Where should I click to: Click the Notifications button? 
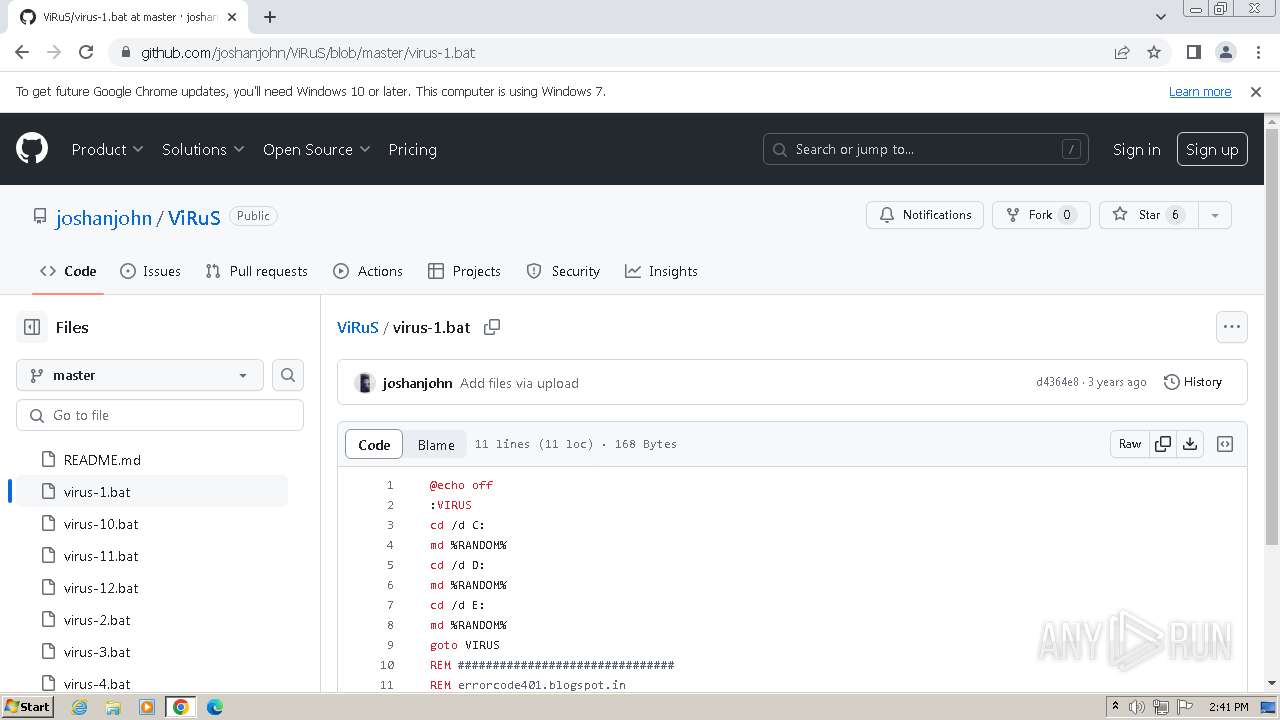click(x=925, y=215)
